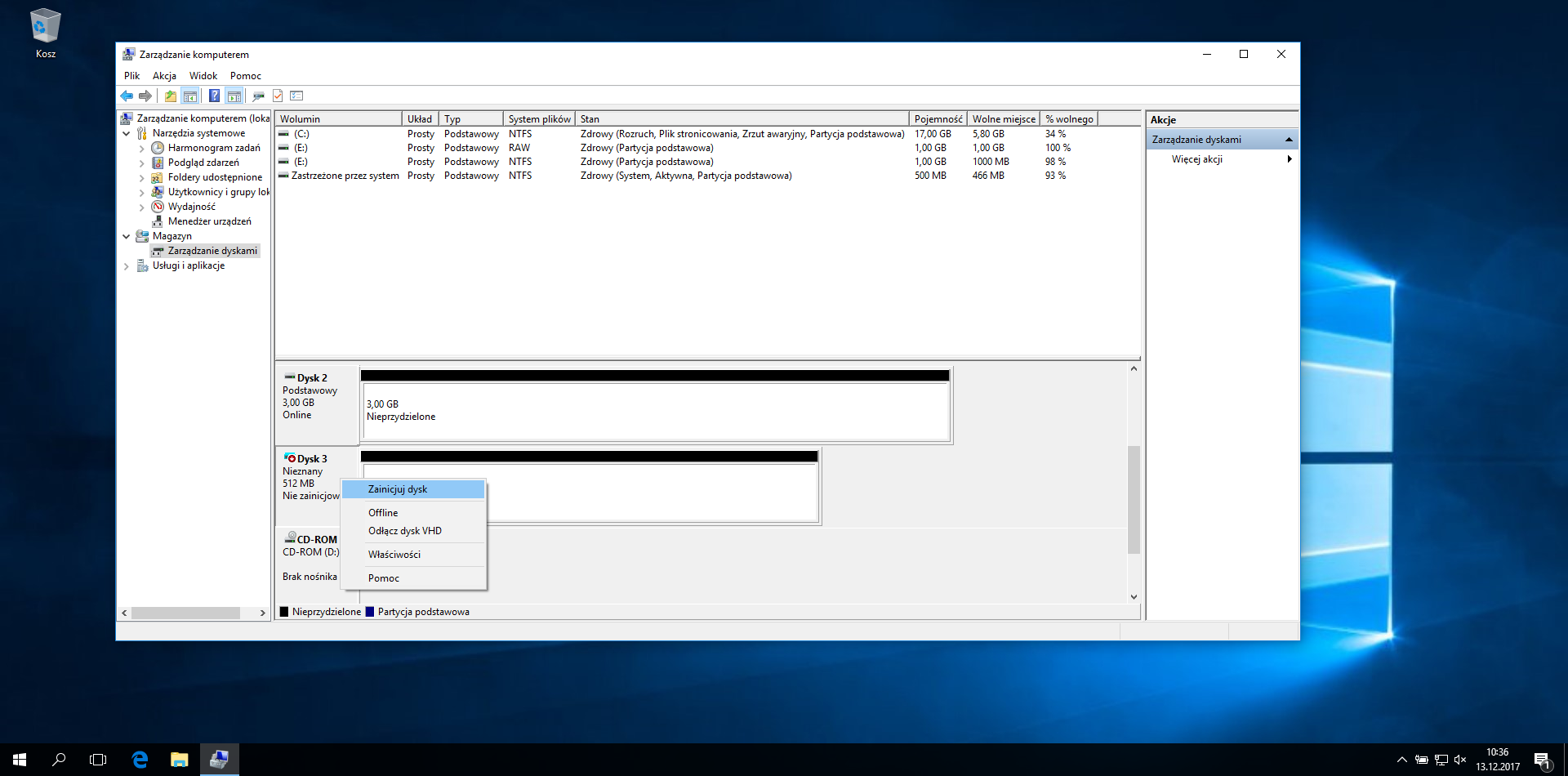Open the taskbar clock showing 10:36
This screenshot has height=776, width=1568.
click(x=1498, y=760)
